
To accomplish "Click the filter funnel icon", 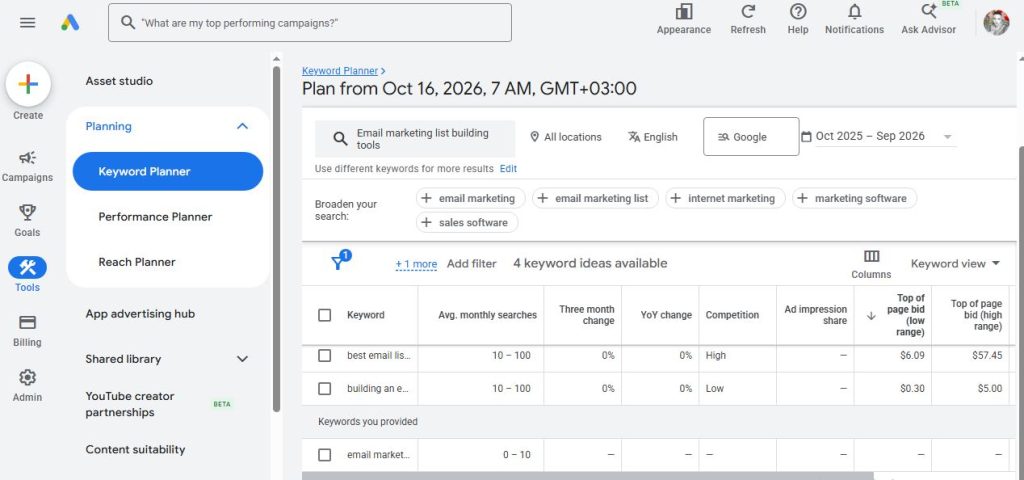I will (338, 263).
